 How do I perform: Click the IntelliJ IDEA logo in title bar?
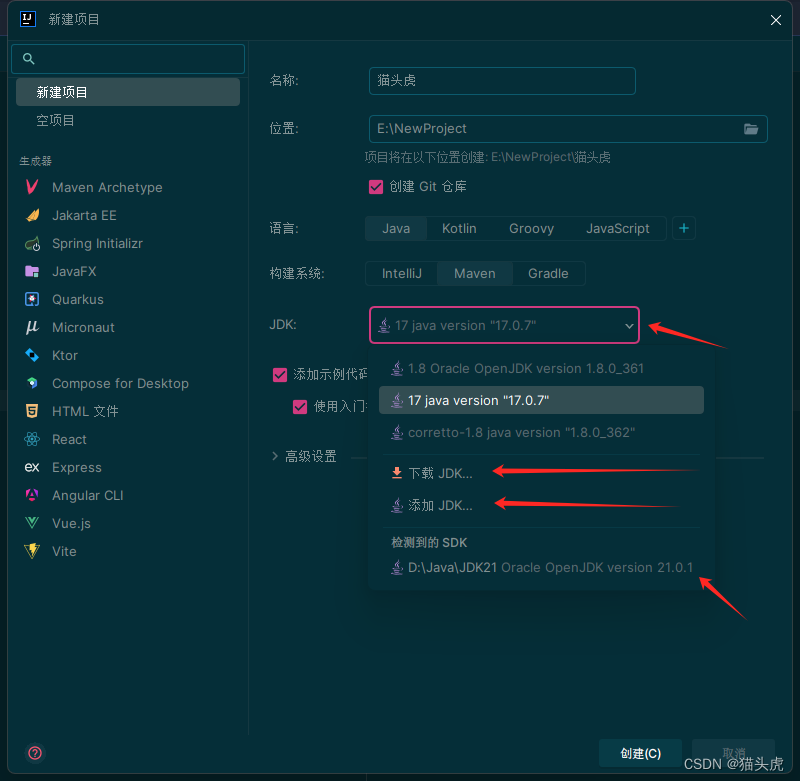point(28,19)
